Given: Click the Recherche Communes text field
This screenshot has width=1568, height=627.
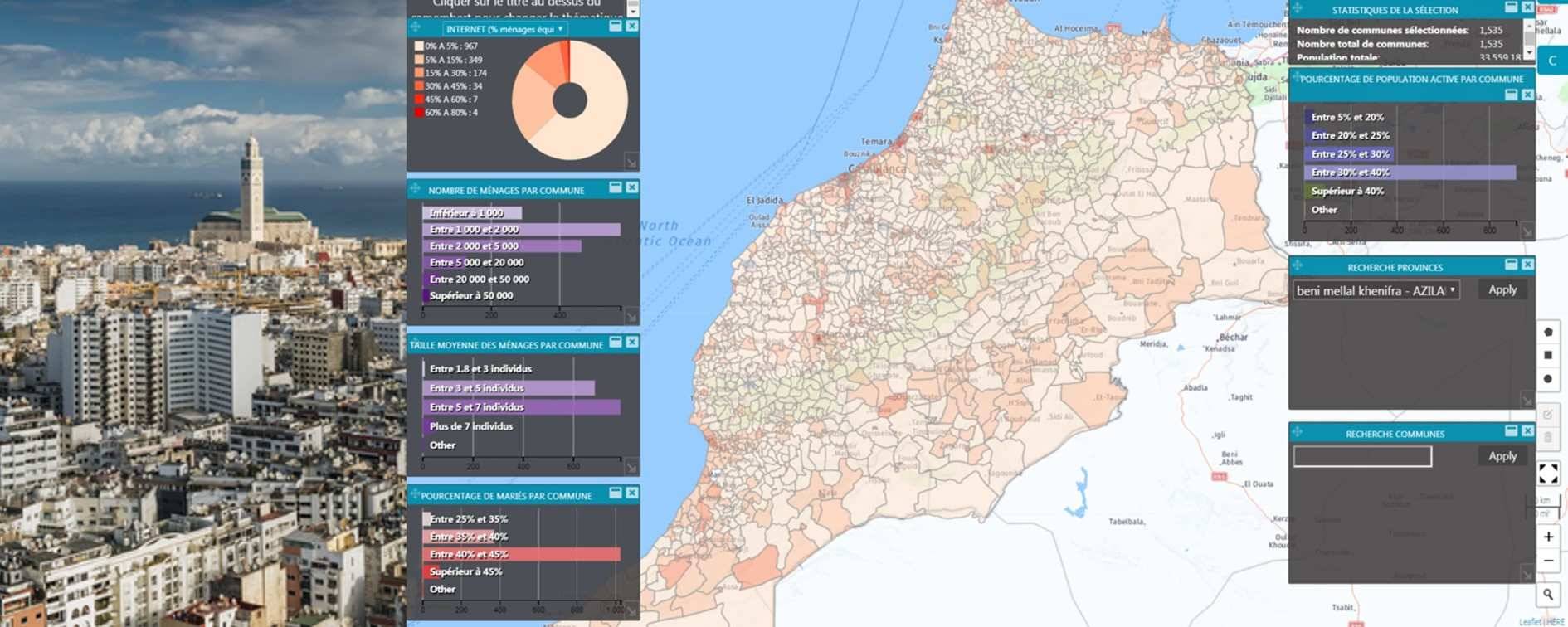Looking at the screenshot, I should 1362,456.
